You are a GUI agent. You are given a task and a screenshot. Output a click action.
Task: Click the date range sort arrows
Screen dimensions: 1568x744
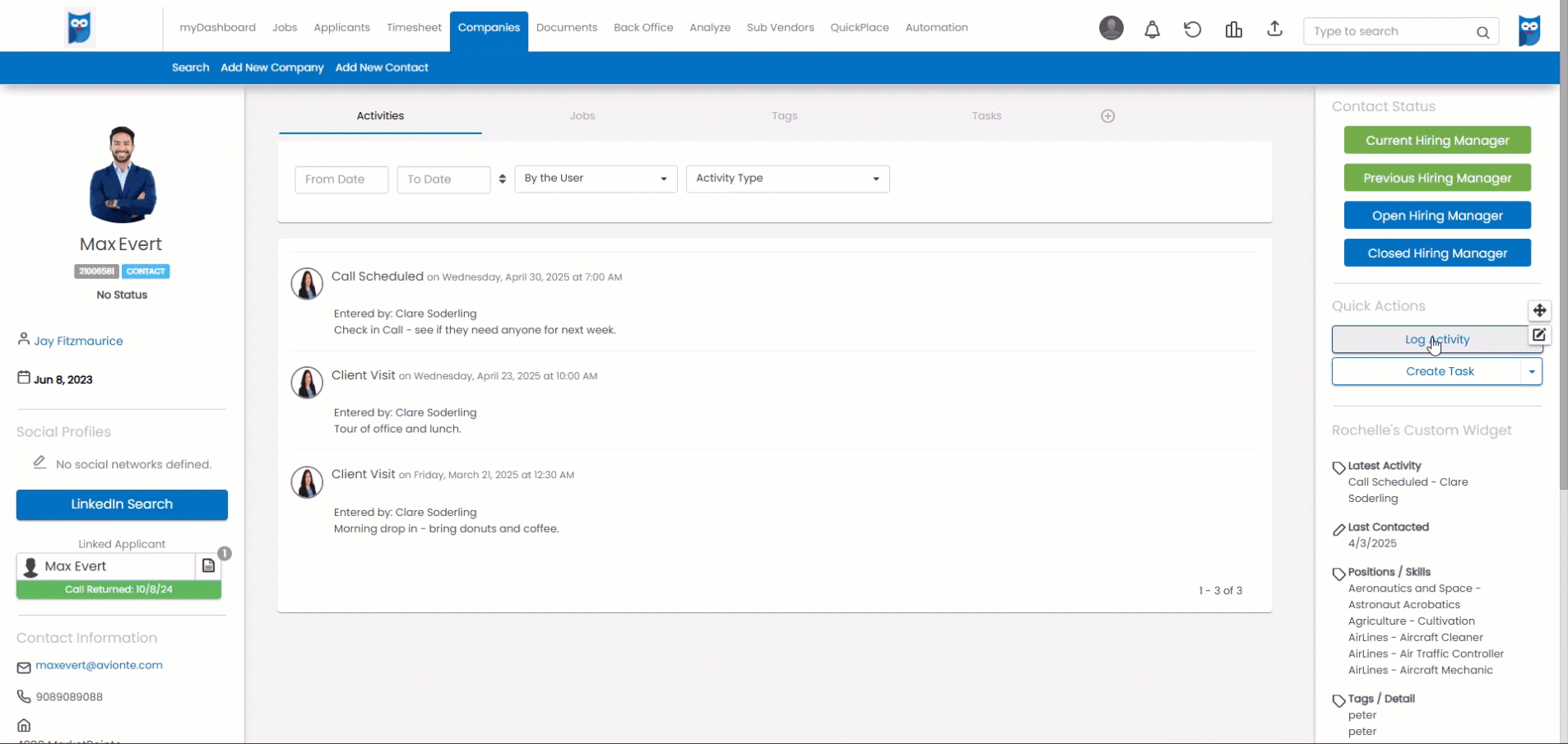(x=503, y=179)
